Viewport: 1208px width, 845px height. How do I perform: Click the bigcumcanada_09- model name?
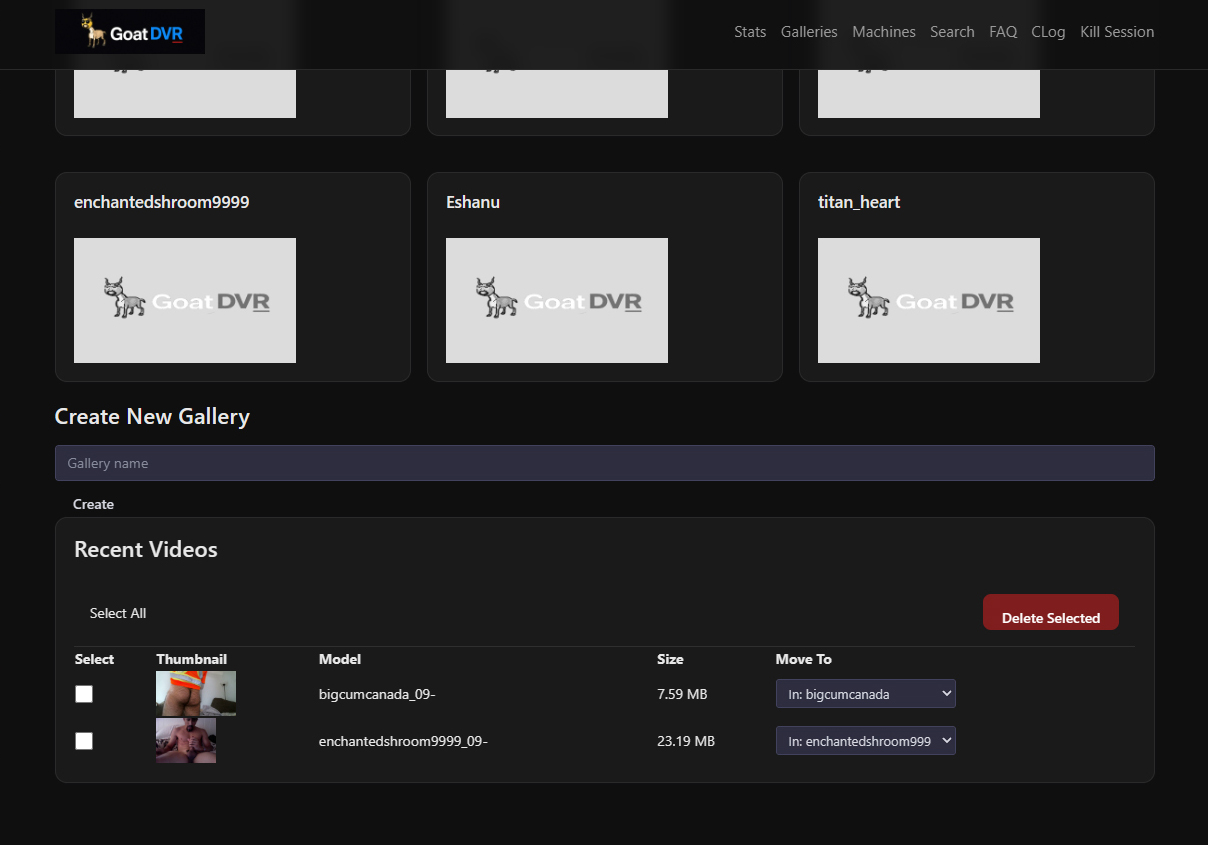377,694
